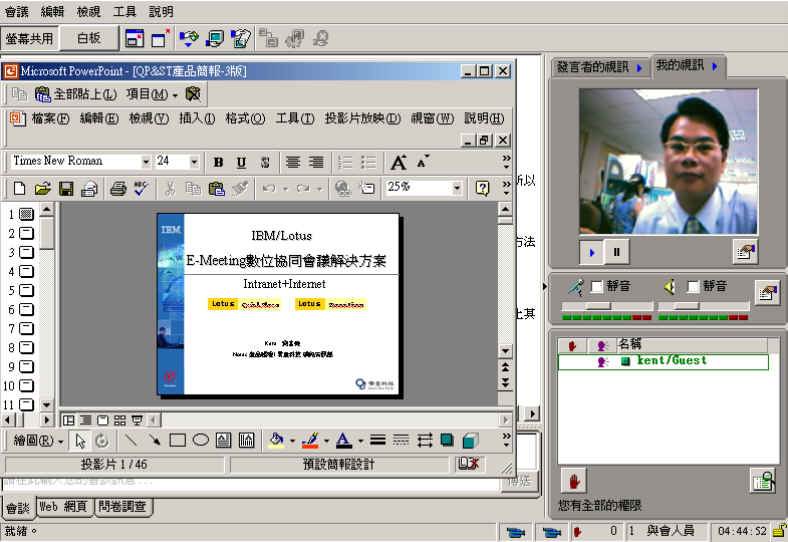Click Decrease Font Size icon
Screen dimensions: 788x542
(422, 162)
